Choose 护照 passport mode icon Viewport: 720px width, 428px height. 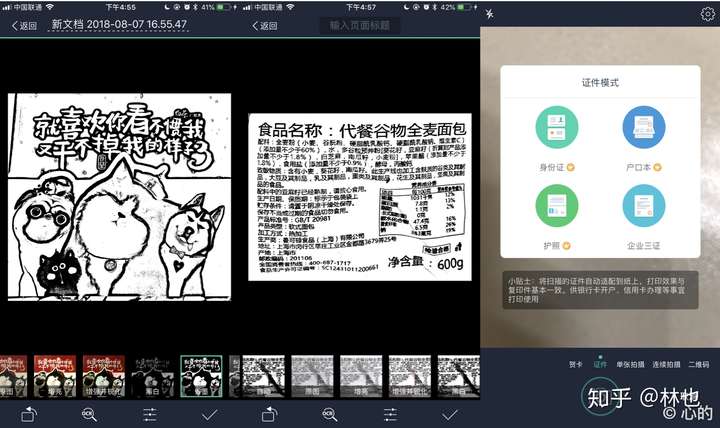click(557, 206)
